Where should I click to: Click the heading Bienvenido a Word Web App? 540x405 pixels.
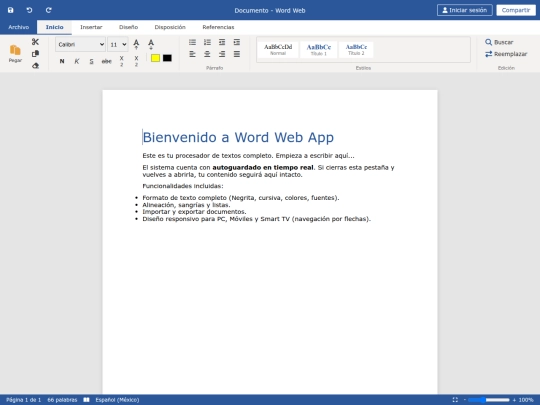pos(238,137)
